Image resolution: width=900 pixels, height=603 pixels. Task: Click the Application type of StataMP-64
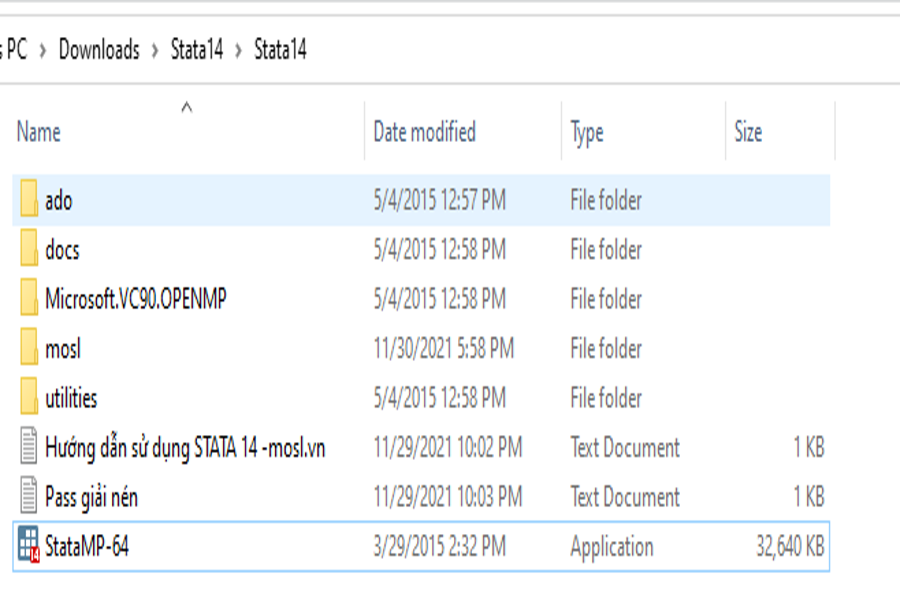(612, 547)
